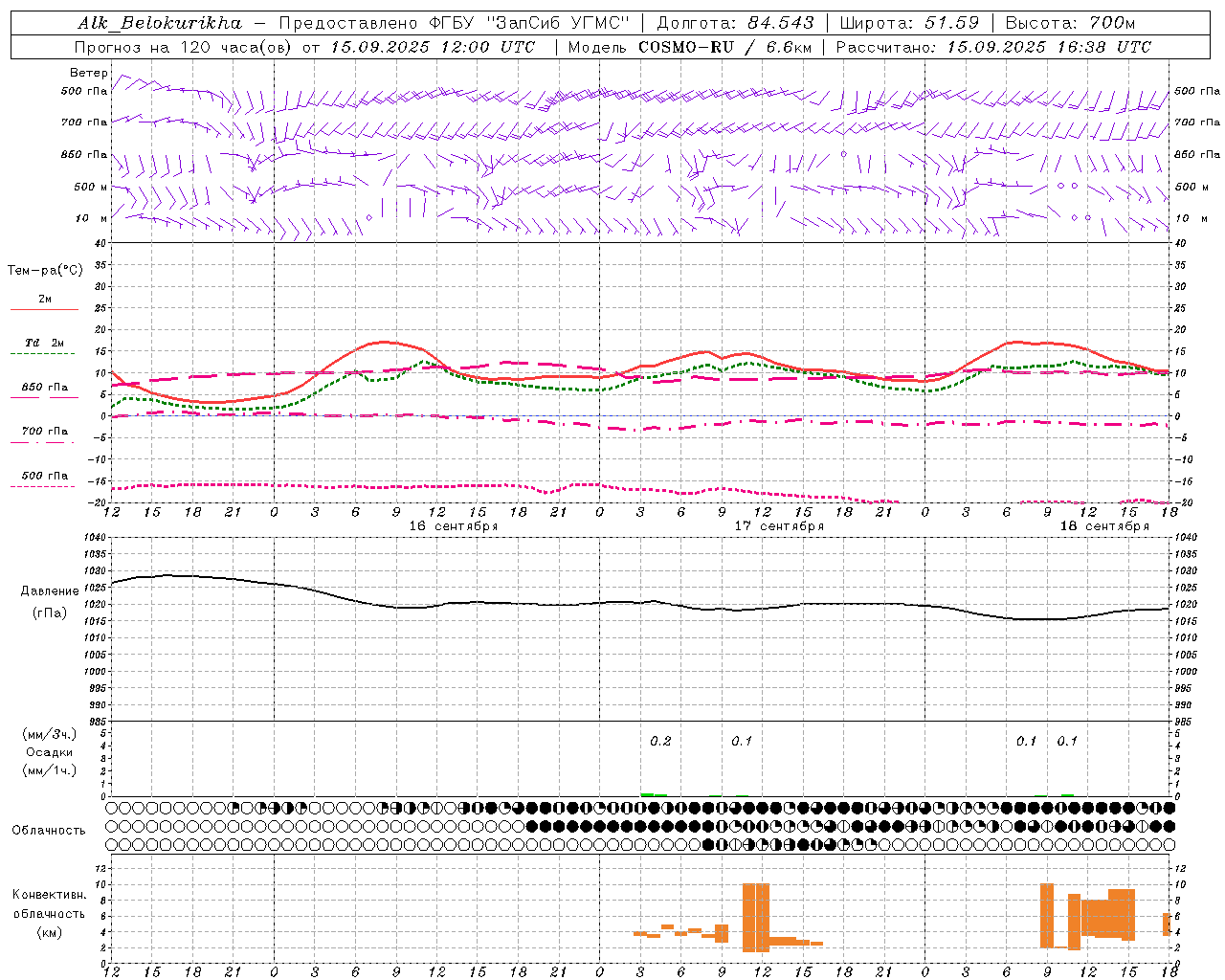The width and height of the screenshot is (1225, 980).
Task: Click the green precipitation bar under 0.2
Action: pos(654,794)
